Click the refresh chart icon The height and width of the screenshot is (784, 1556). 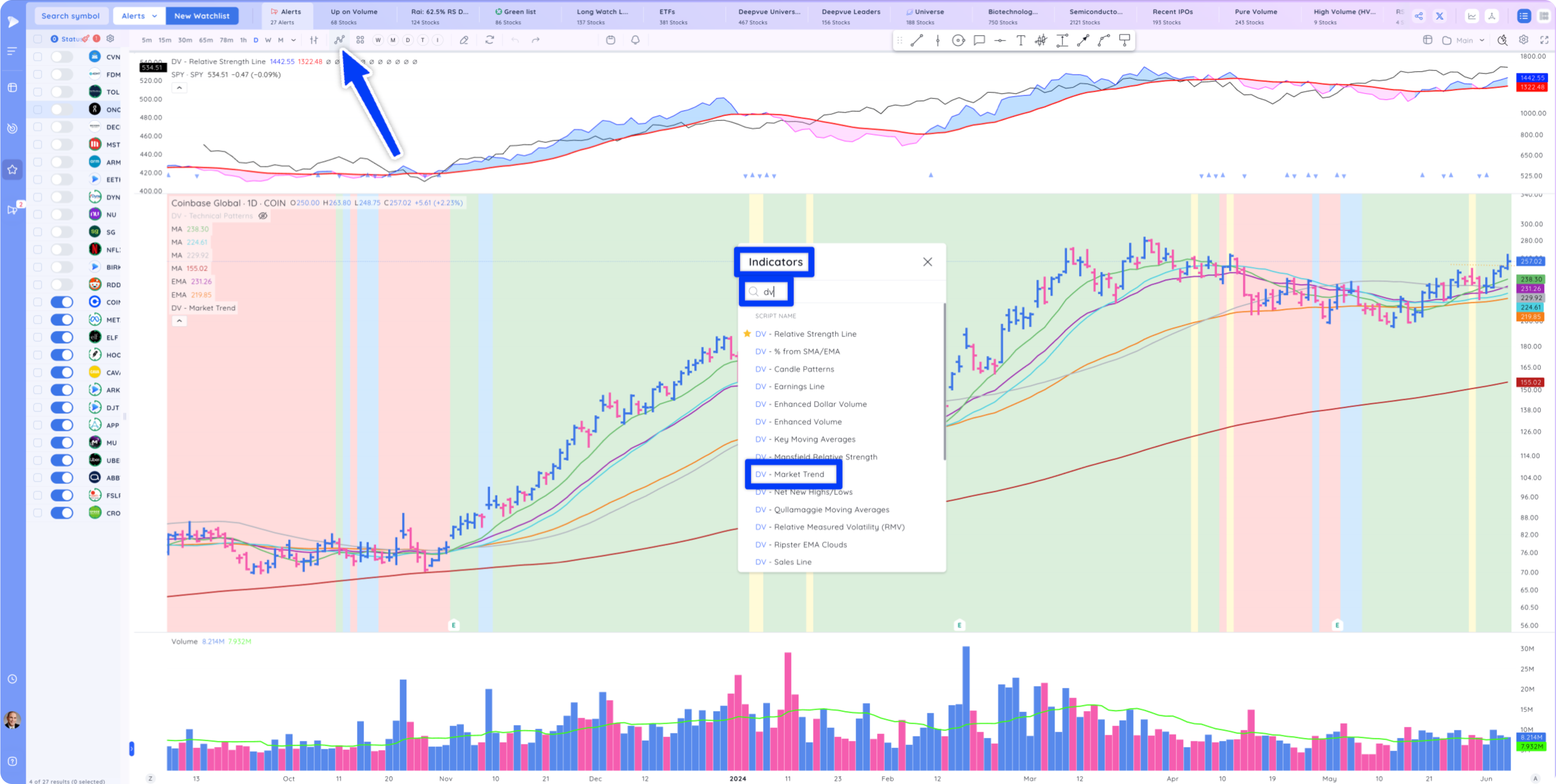tap(490, 40)
